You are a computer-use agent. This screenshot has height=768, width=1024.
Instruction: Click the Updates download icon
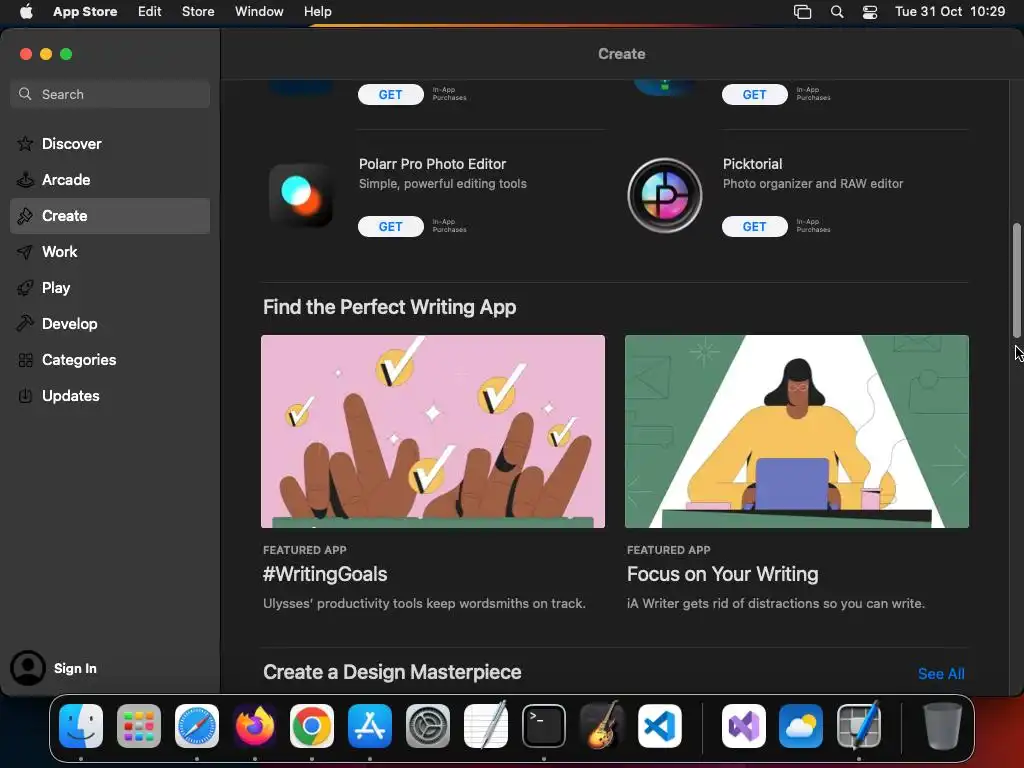coord(25,396)
